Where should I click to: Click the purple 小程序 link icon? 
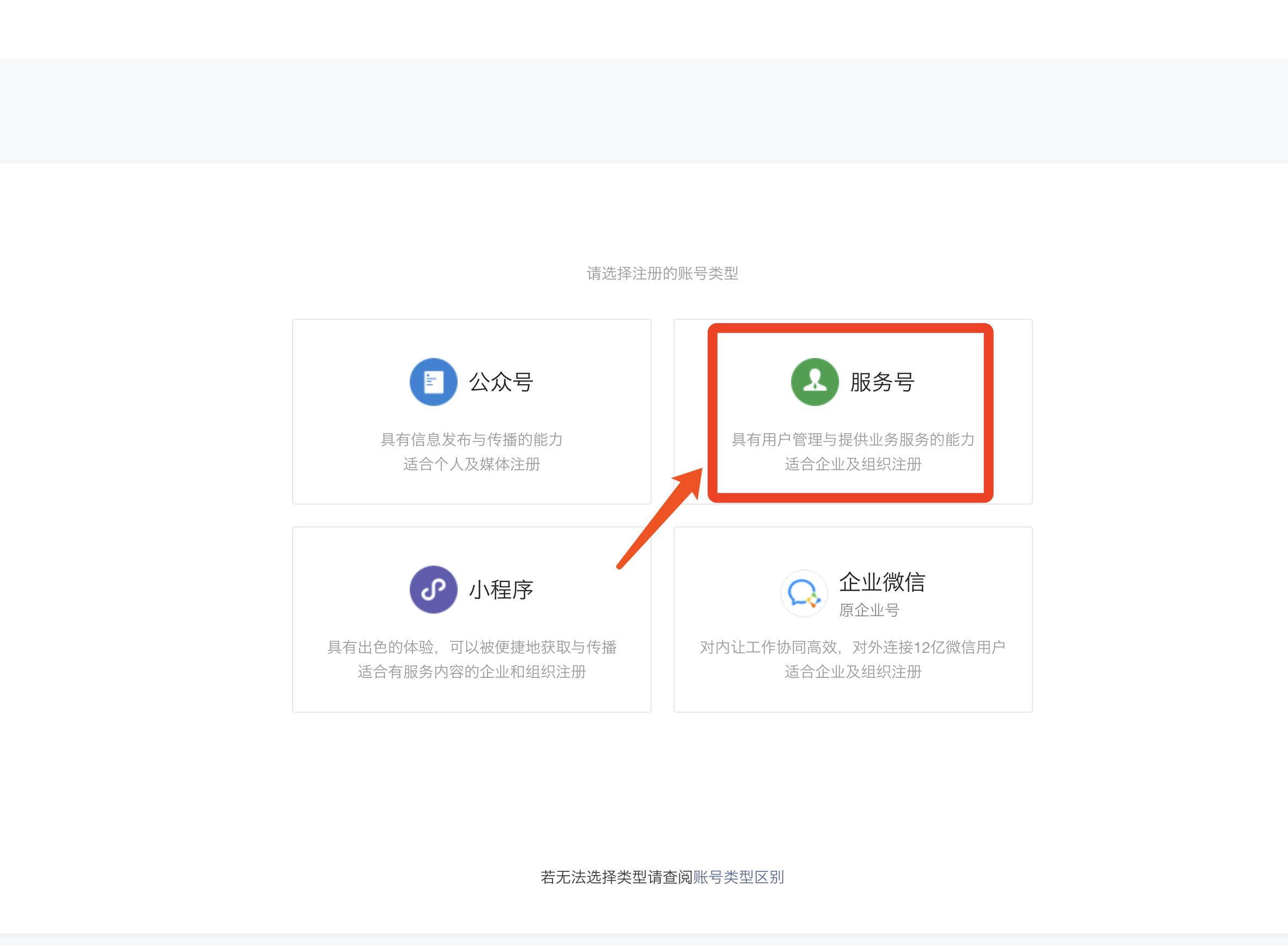[x=433, y=590]
